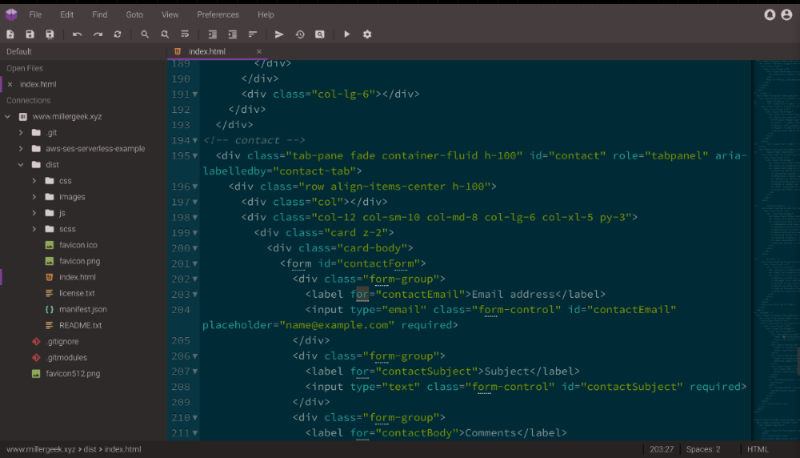Redo the last edit
The height and width of the screenshot is (458, 800).
(97, 34)
